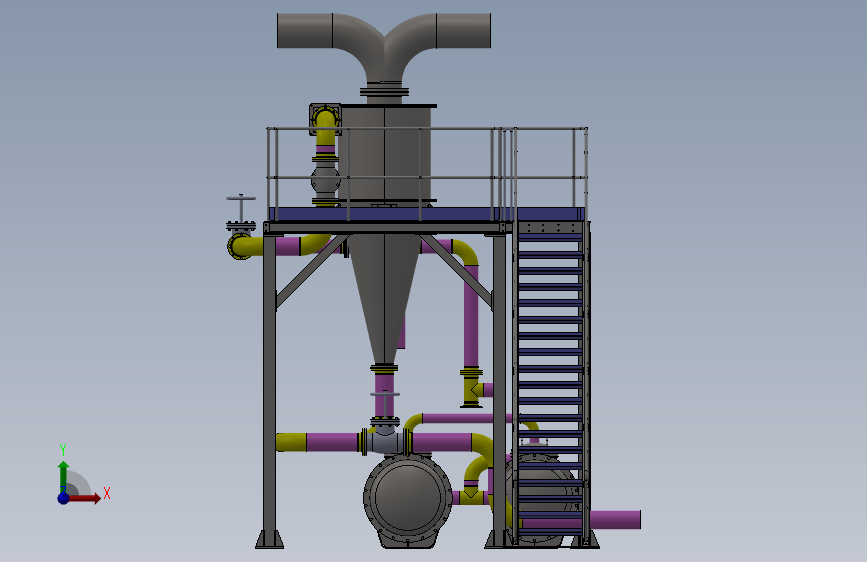
Task: Click the blue Z axis ball of the triad
Action: click(x=63, y=498)
